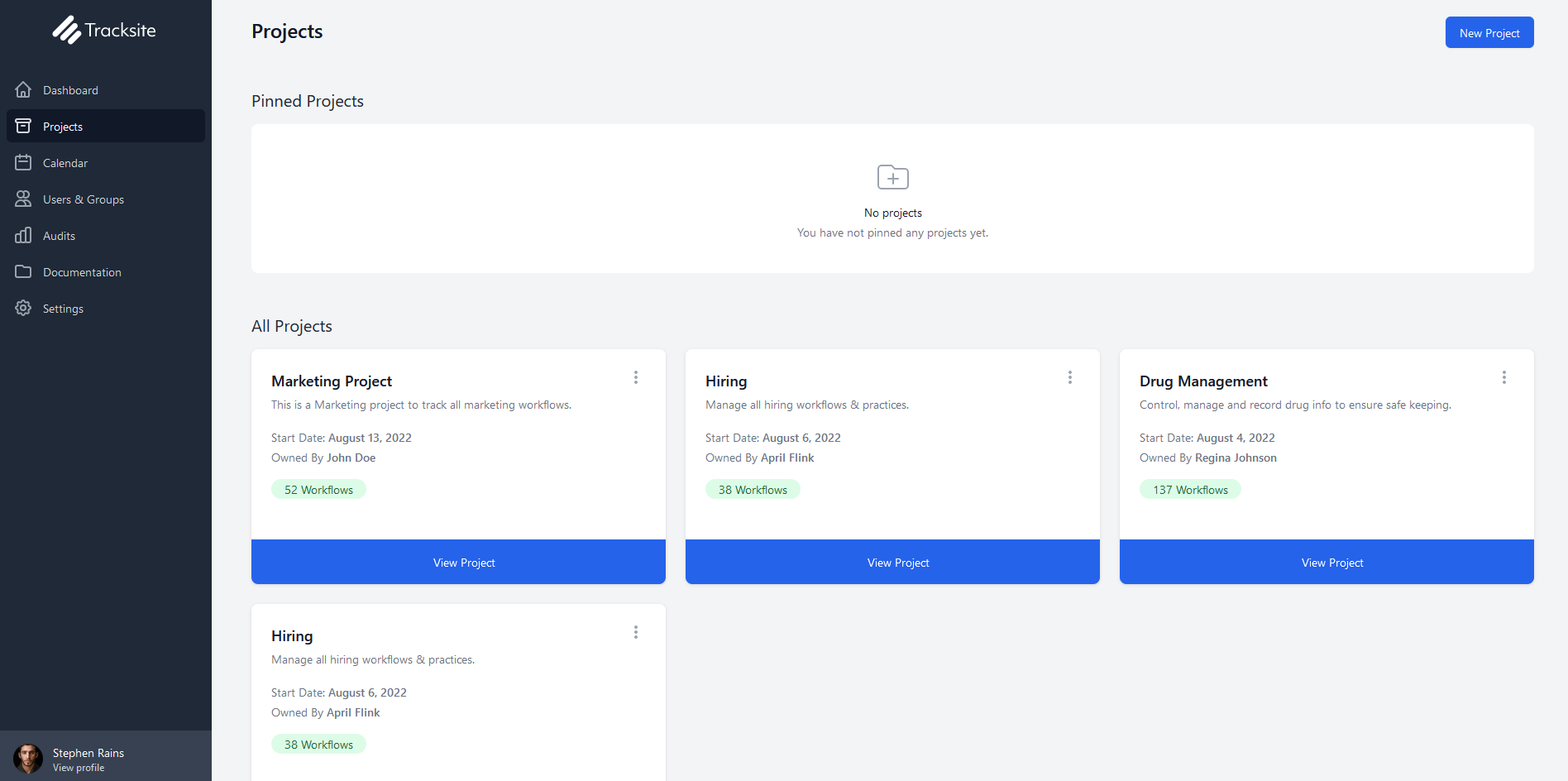Click 38 Workflows badge on top Hiring card
This screenshot has height=781, width=1568.
753,490
